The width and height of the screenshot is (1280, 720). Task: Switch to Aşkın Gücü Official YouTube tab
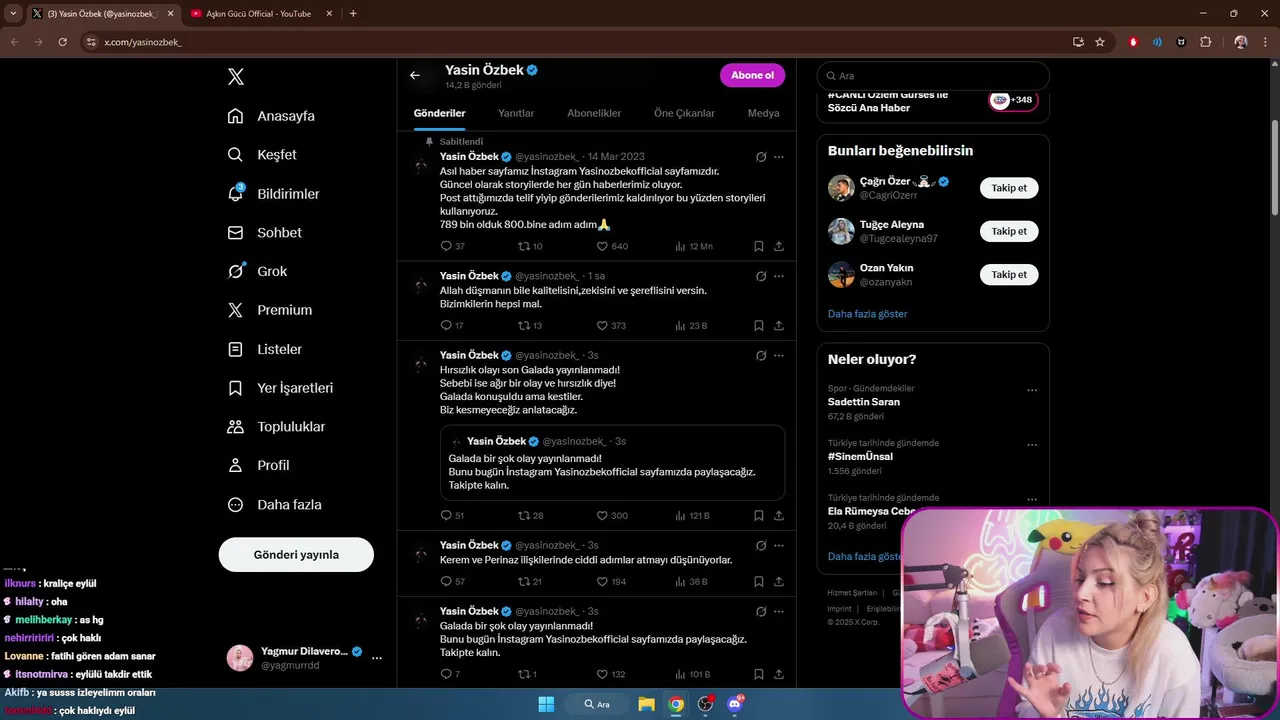[258, 14]
